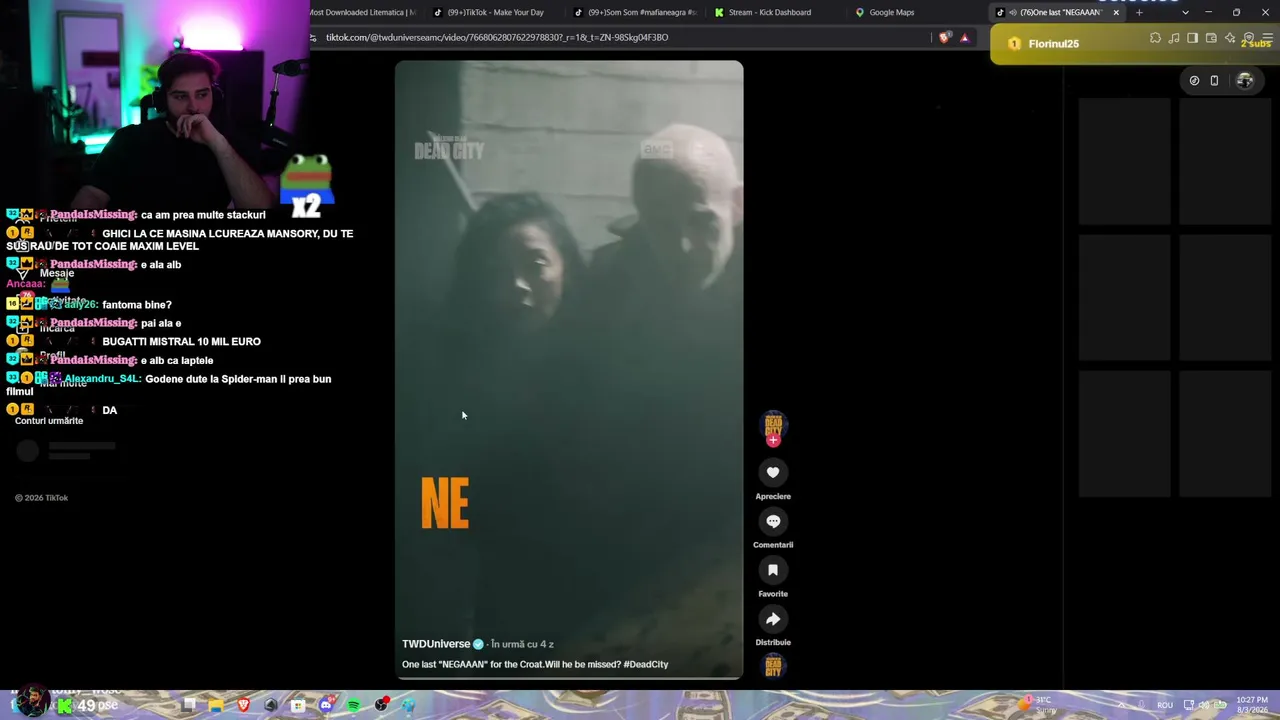Expand the tab search dropdown arrow
Image resolution: width=1280 pixels, height=720 pixels.
click(1186, 13)
